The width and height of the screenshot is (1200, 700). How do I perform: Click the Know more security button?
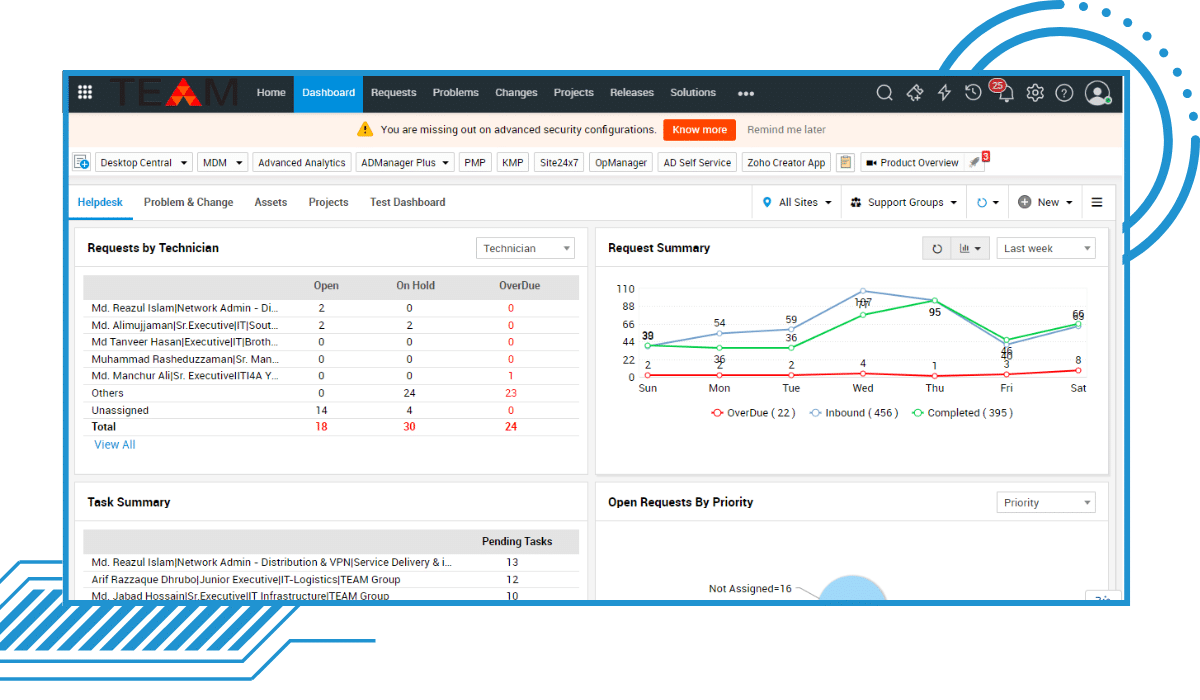pyautogui.click(x=699, y=129)
